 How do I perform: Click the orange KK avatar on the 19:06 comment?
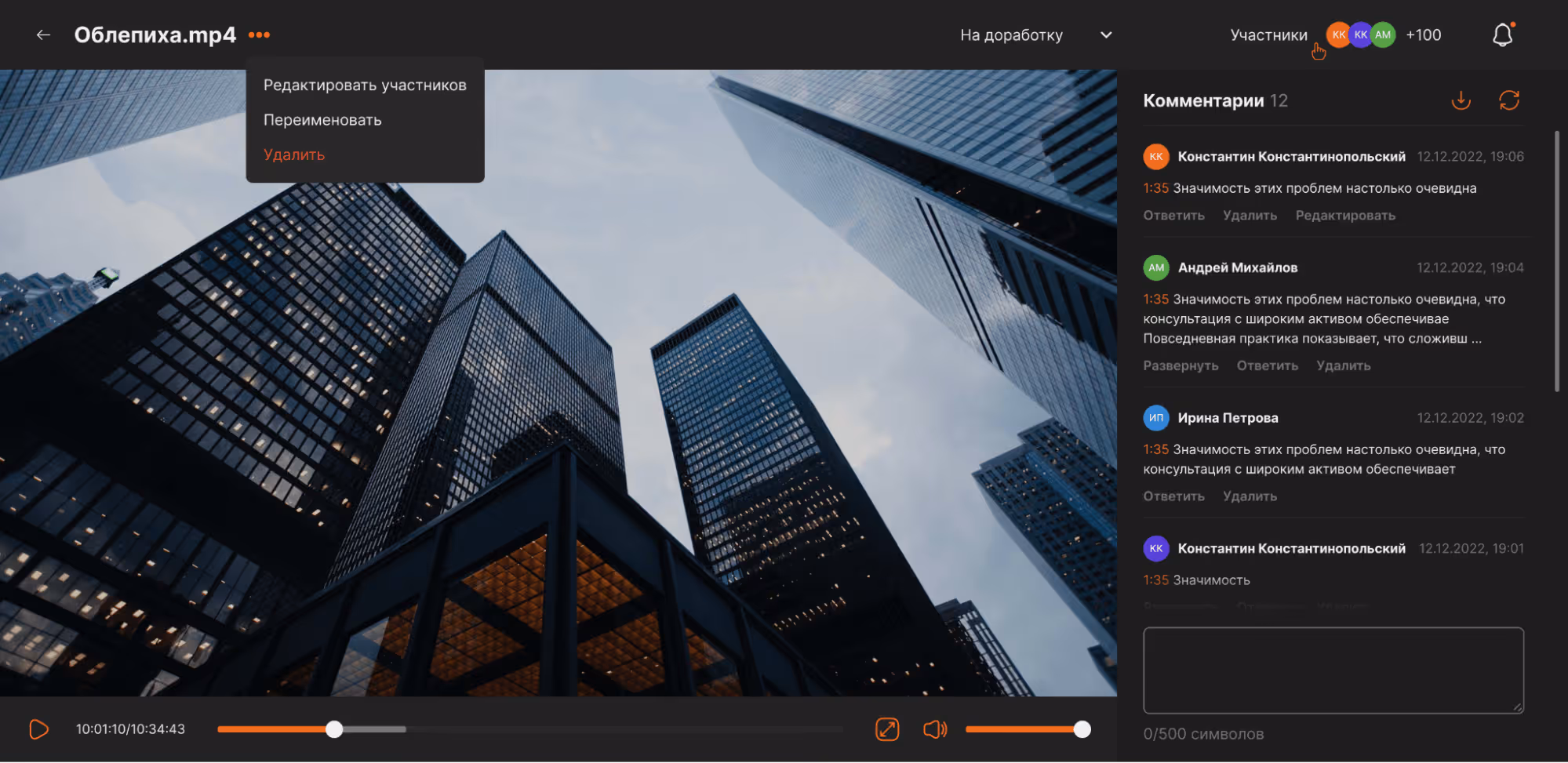pos(1156,157)
